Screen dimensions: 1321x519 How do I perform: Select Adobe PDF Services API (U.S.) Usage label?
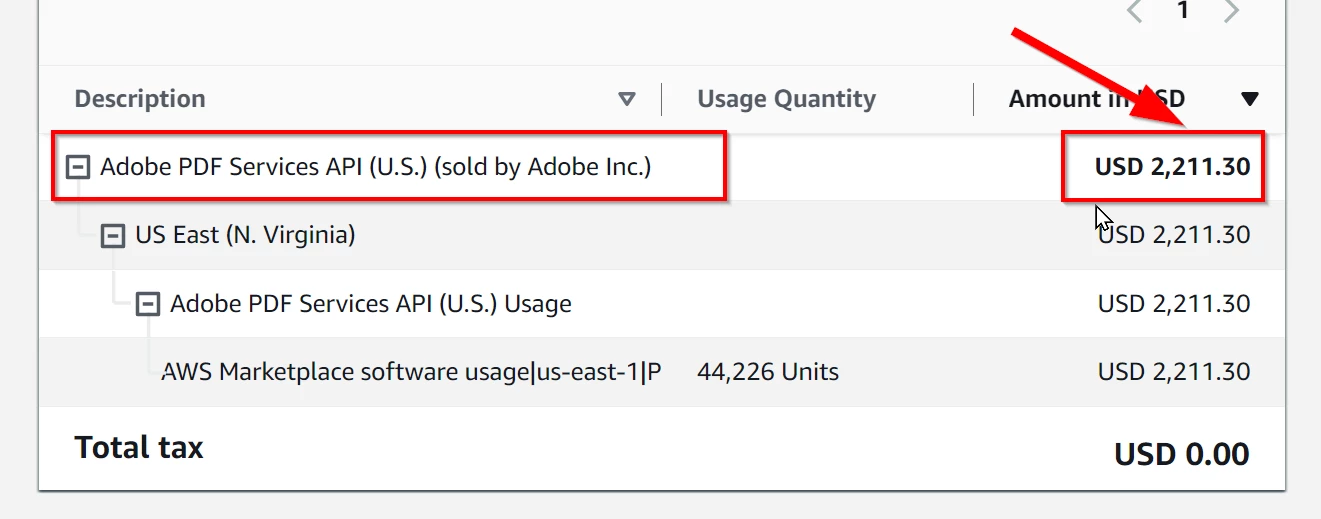click(370, 303)
